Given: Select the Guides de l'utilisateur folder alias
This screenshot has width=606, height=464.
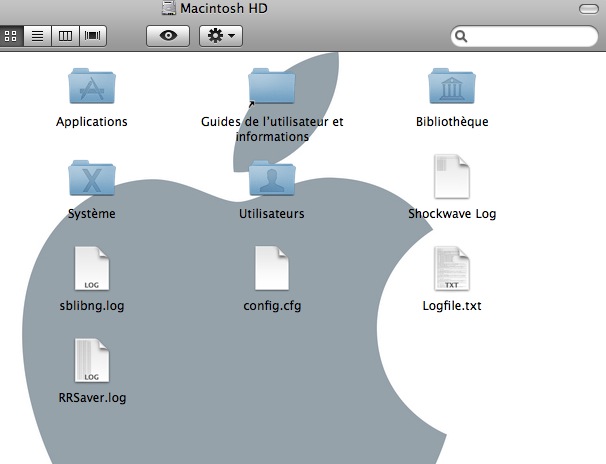Looking at the screenshot, I should 272,87.
